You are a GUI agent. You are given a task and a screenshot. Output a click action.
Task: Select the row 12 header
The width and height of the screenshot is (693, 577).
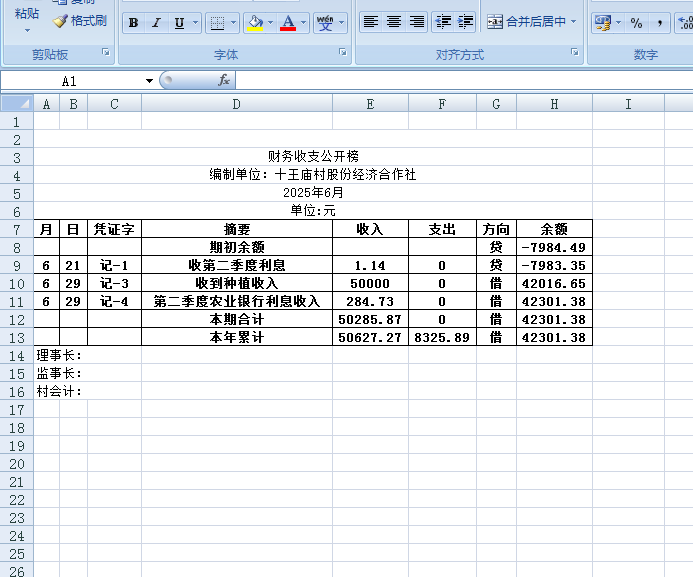(x=16, y=319)
